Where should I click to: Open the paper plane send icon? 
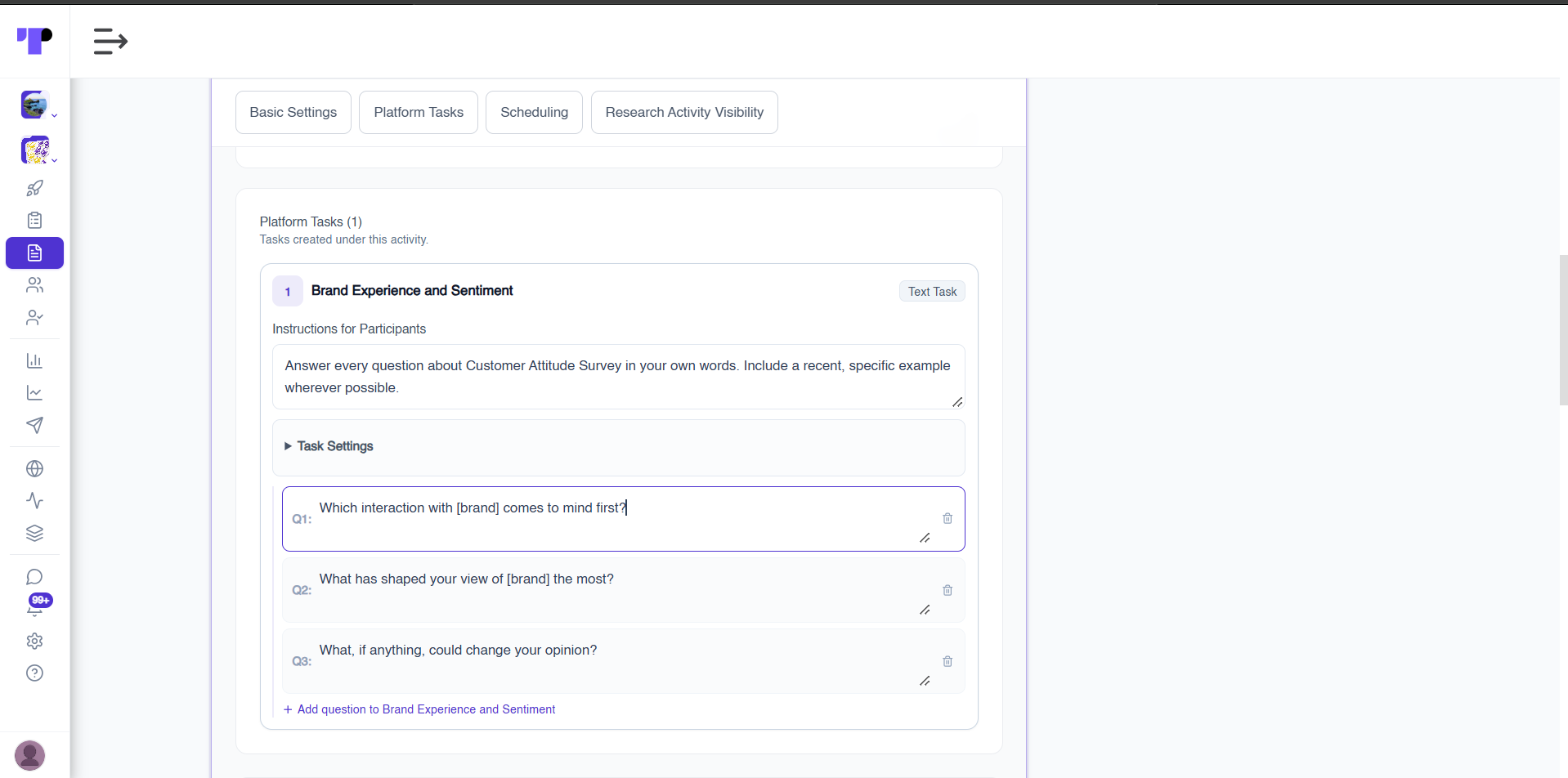34,425
